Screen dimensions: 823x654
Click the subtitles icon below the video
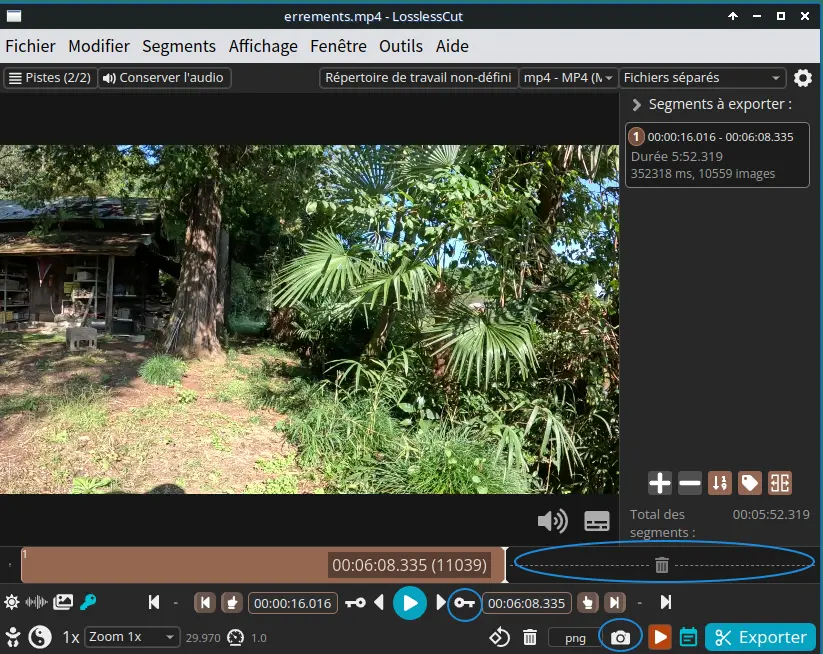click(597, 521)
